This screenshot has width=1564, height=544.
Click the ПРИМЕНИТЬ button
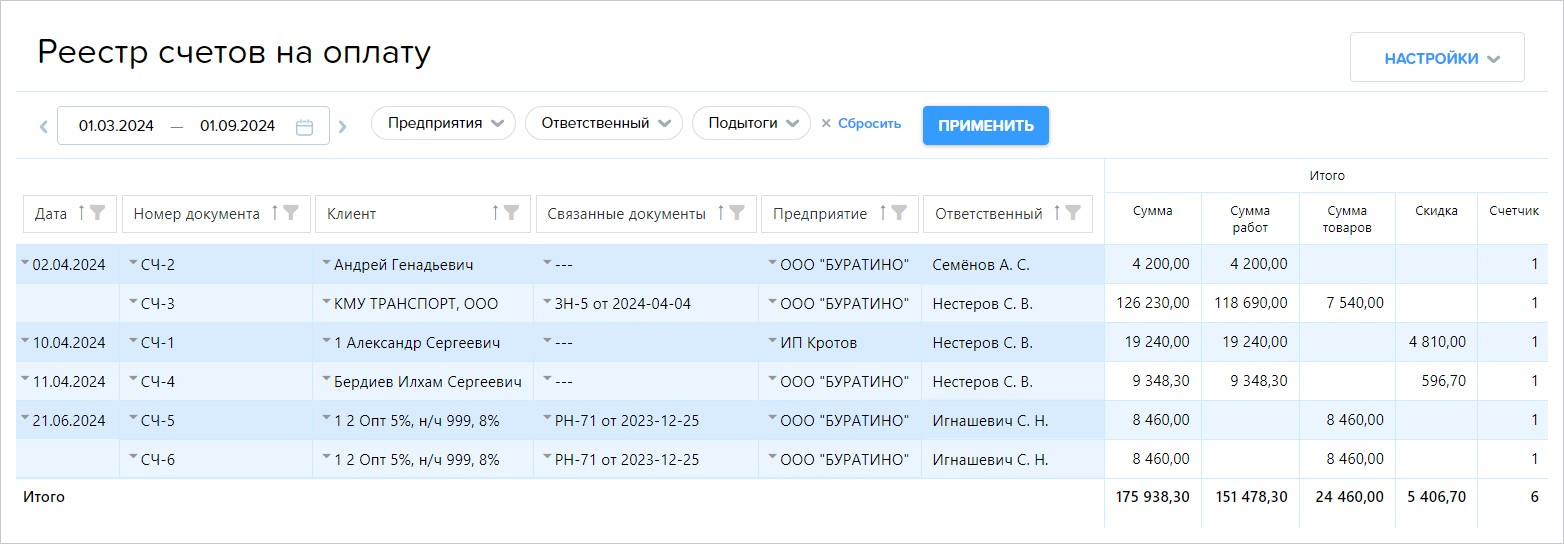pyautogui.click(x=986, y=125)
